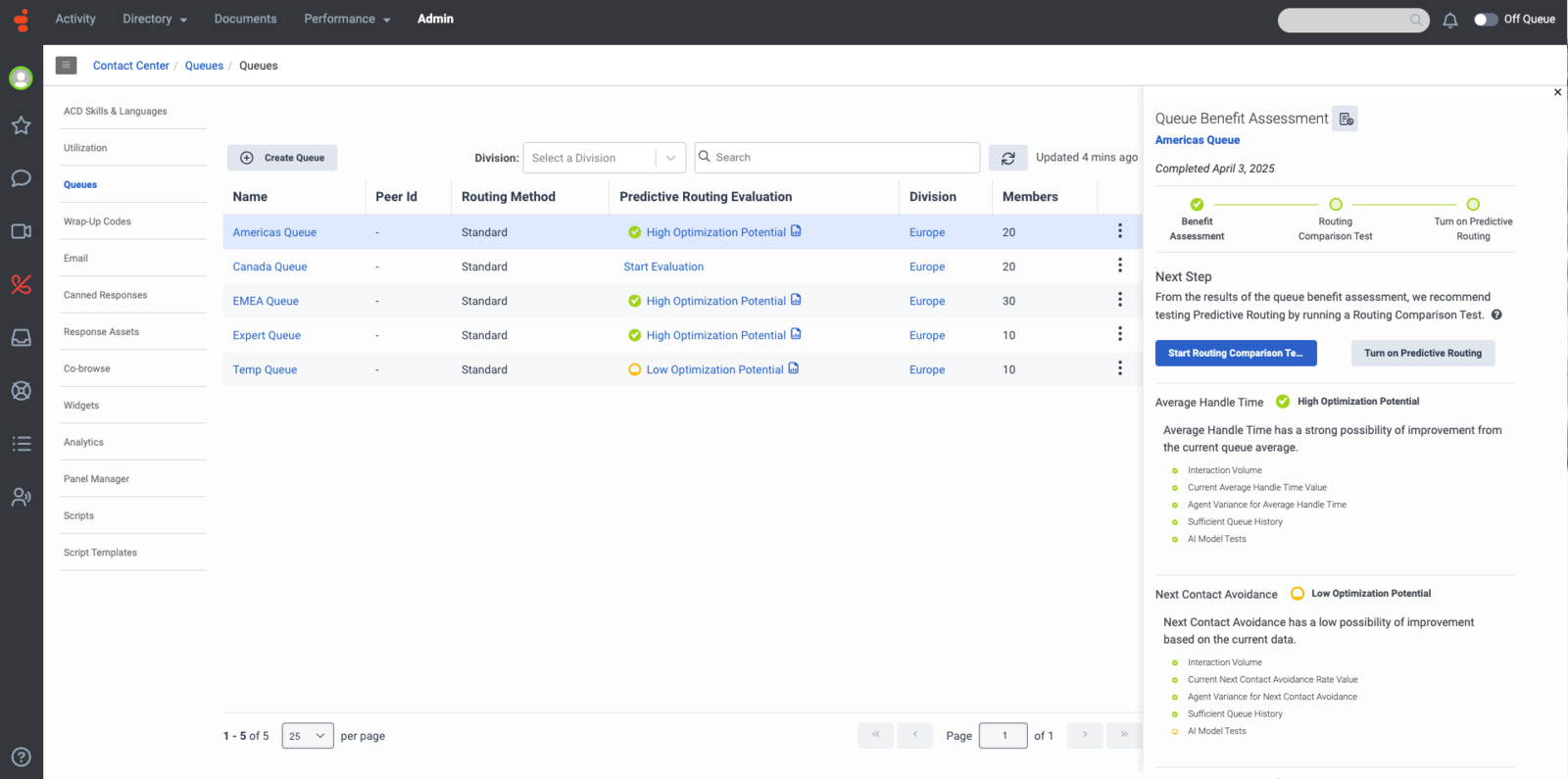The width and height of the screenshot is (1568, 779).
Task: Open the Genesys home logo icon
Action: click(22, 21)
